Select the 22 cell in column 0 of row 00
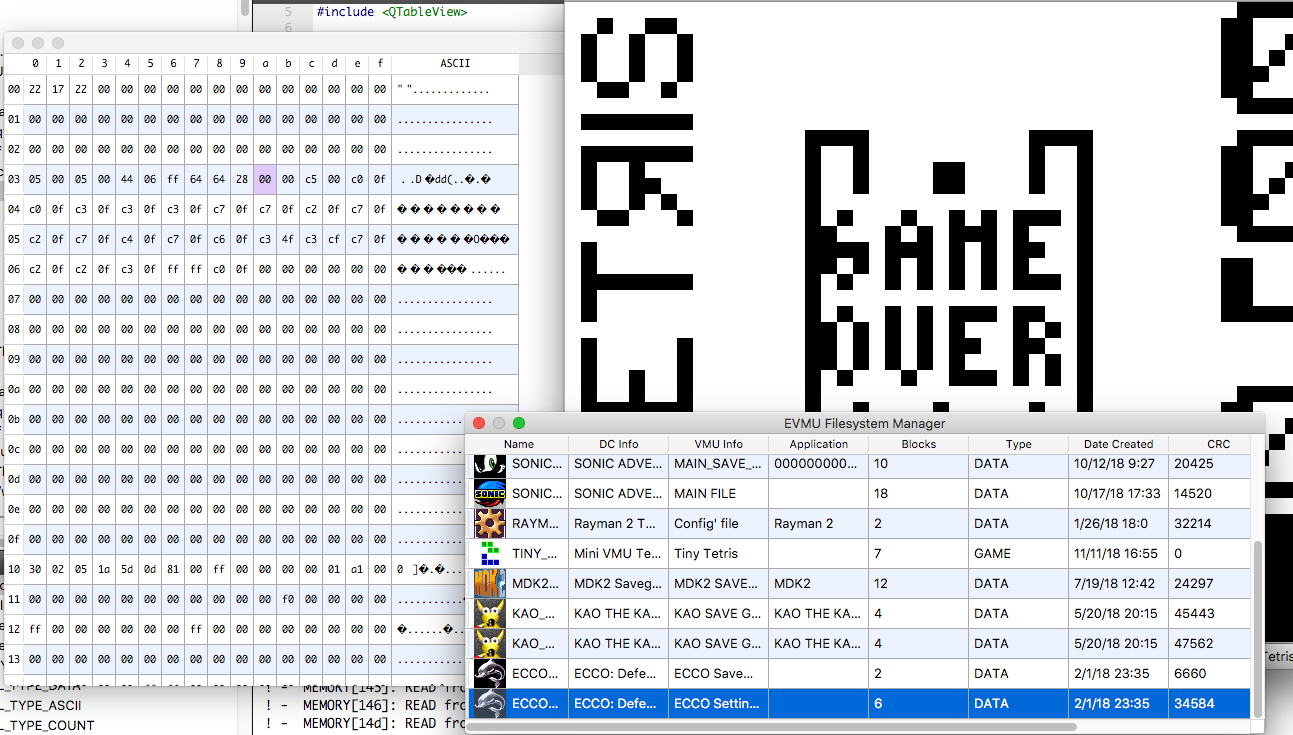Viewport: 1293px width, 735px height. click(35, 89)
